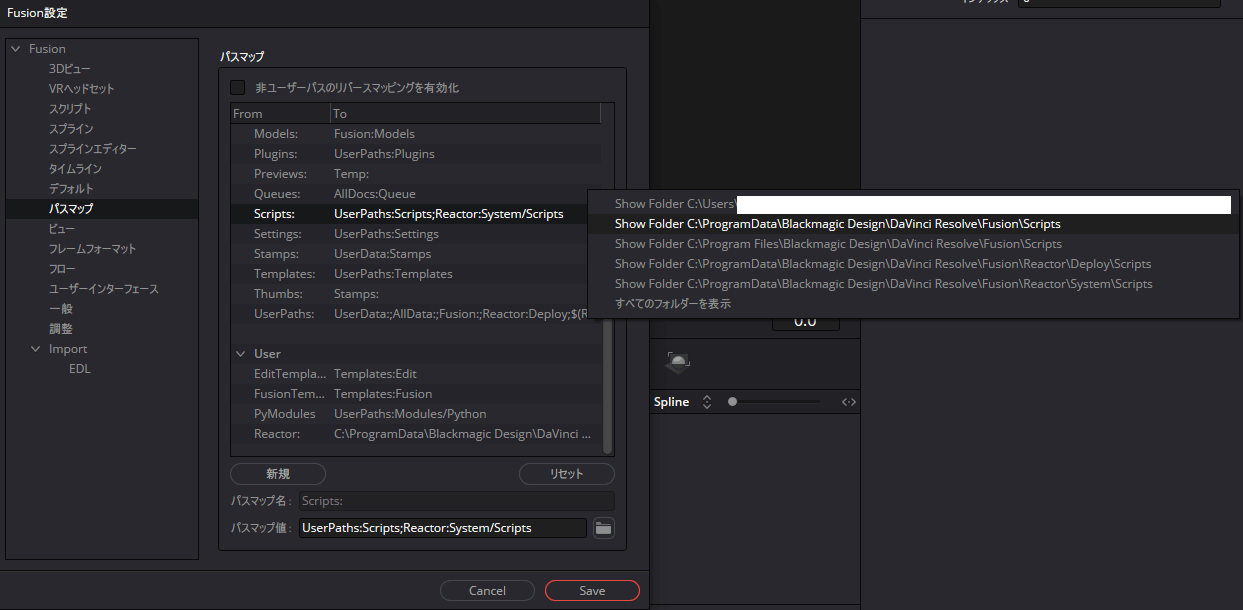The height and width of the screenshot is (610, 1243).
Task: Select the Scripts: path map row
Action: 416,214
